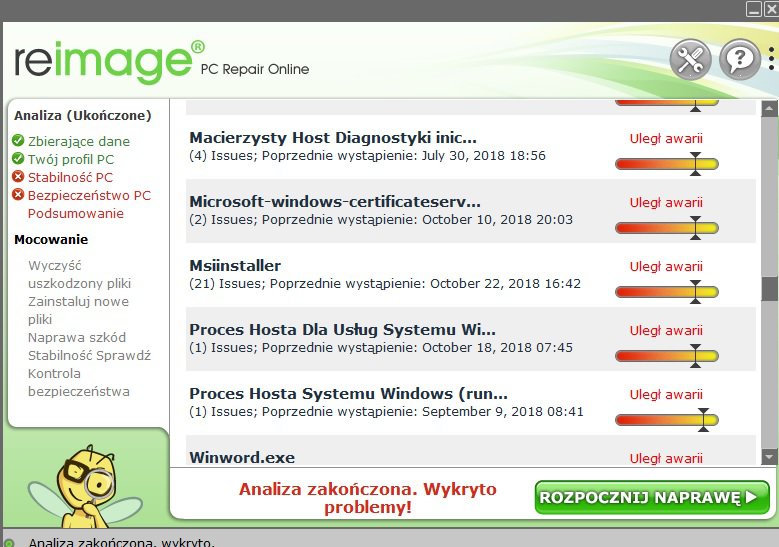
Task: Open the help question mark icon
Action: point(739,60)
